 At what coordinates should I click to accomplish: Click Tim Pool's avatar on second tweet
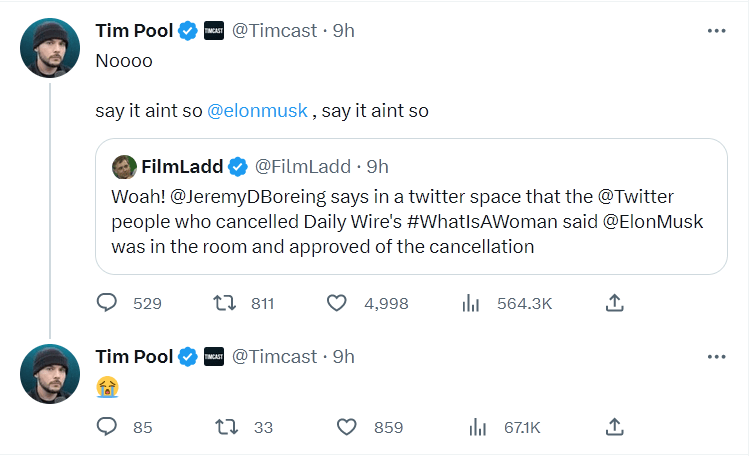pyautogui.click(x=50, y=373)
